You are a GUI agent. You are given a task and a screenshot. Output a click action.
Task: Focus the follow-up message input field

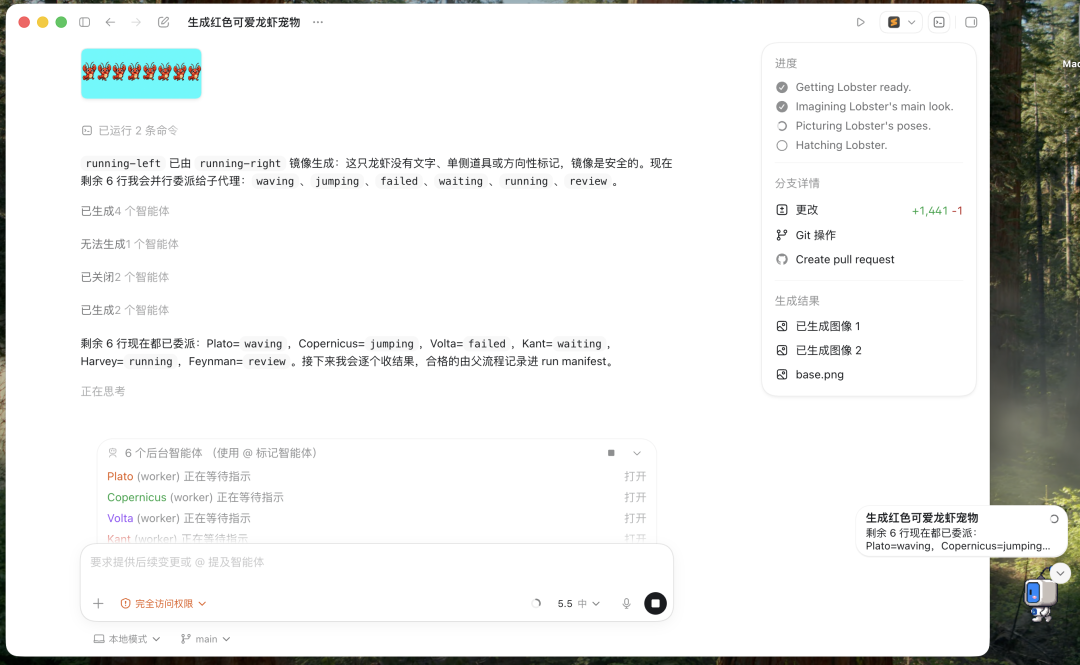pyautogui.click(x=376, y=562)
